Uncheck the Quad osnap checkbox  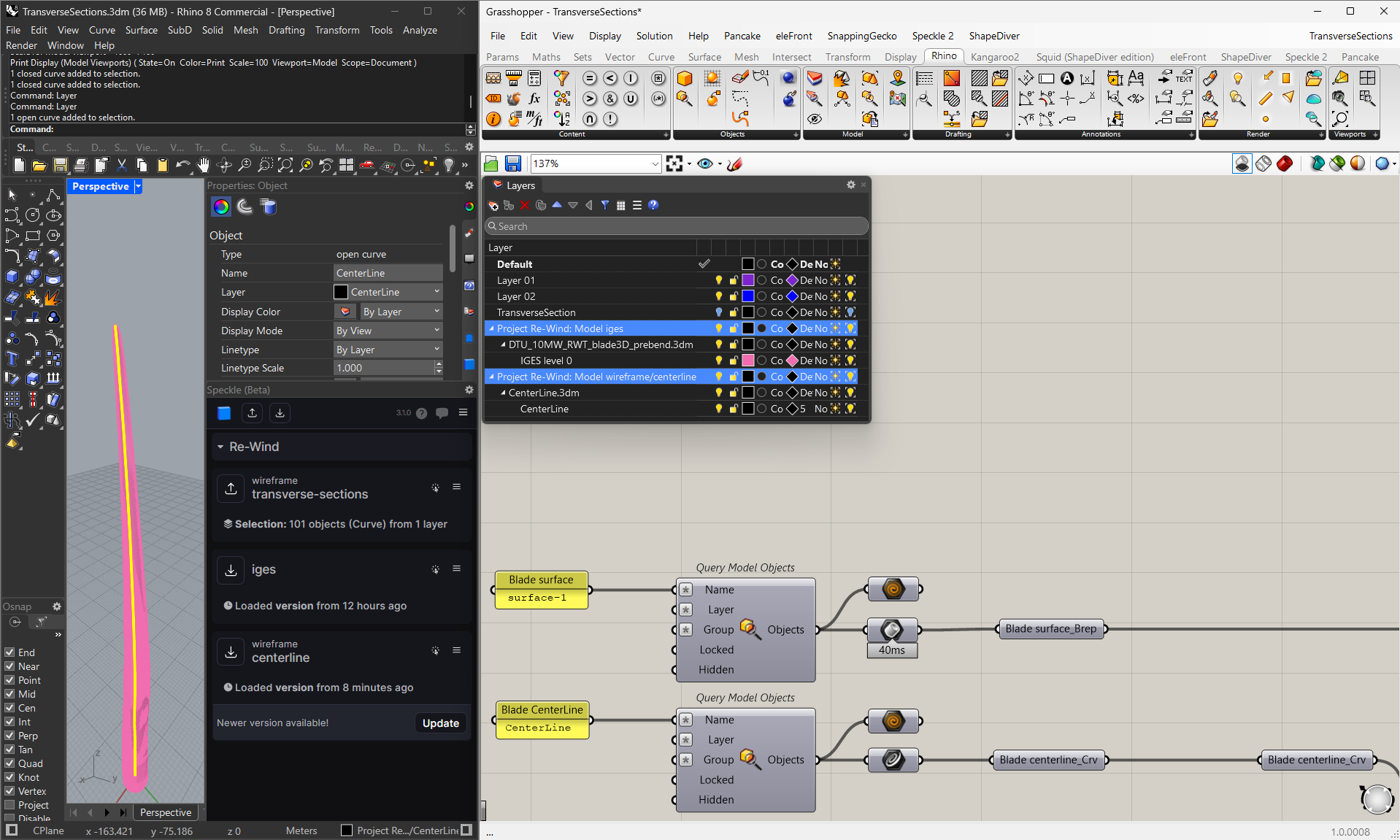point(9,763)
